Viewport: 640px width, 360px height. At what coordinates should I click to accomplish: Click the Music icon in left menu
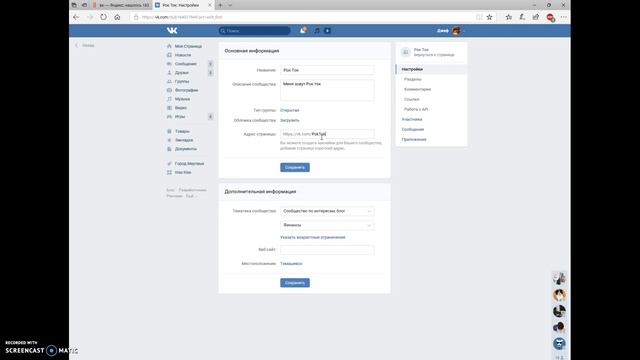169,99
